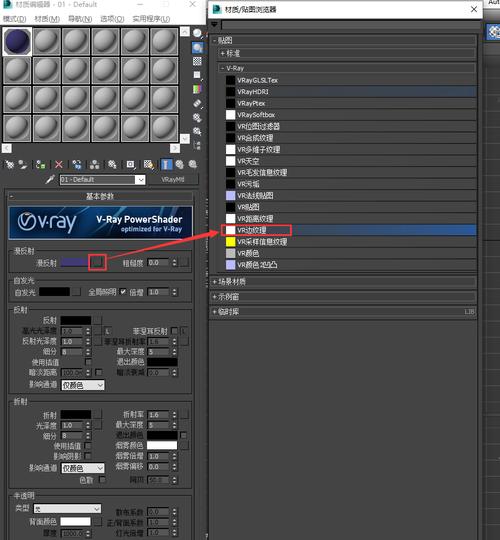The width and height of the screenshot is (500, 540).
Task: Click map button next to 反射 swatch
Action: click(98, 320)
